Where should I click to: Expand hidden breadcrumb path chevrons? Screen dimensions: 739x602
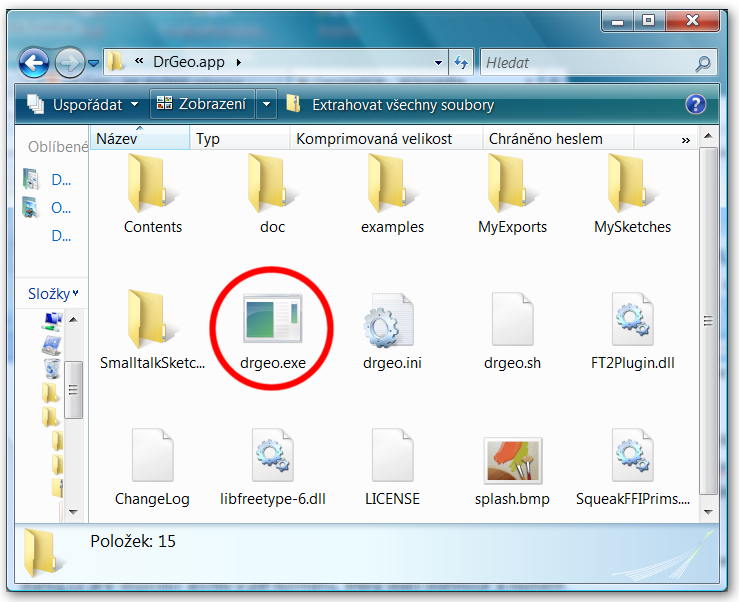click(139, 61)
